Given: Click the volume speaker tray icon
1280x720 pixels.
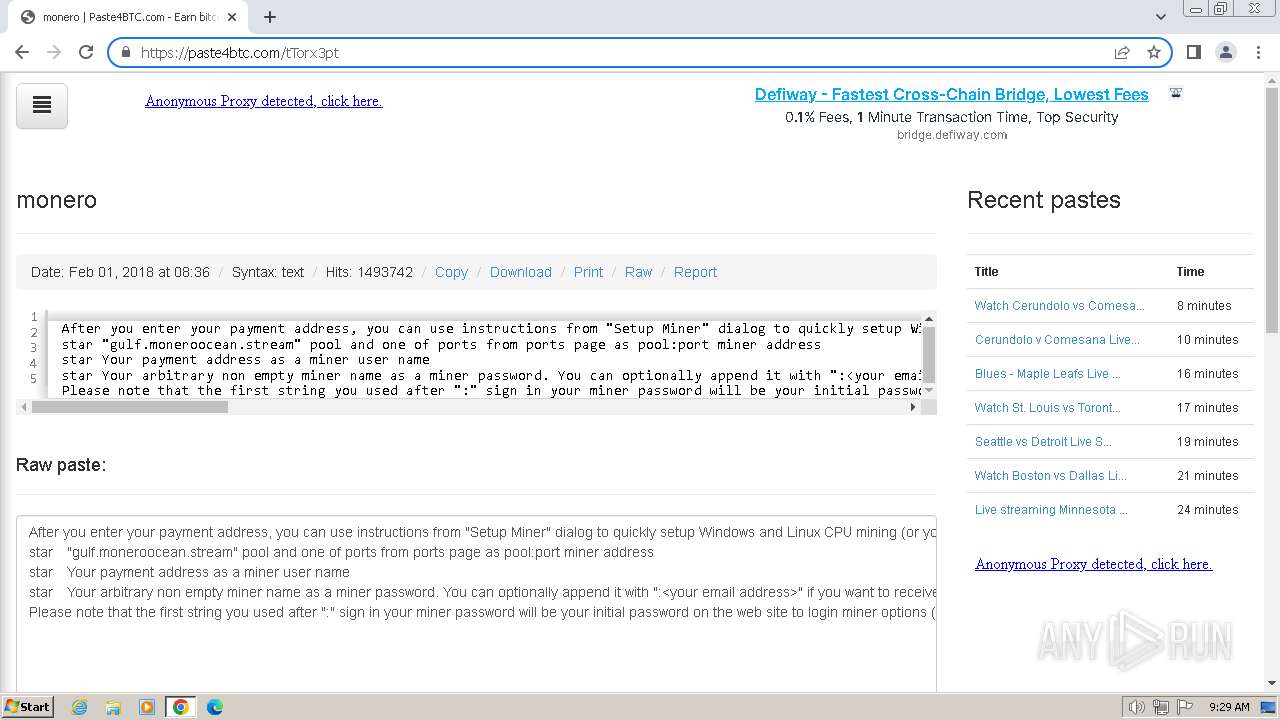Looking at the screenshot, I should 1137,707.
